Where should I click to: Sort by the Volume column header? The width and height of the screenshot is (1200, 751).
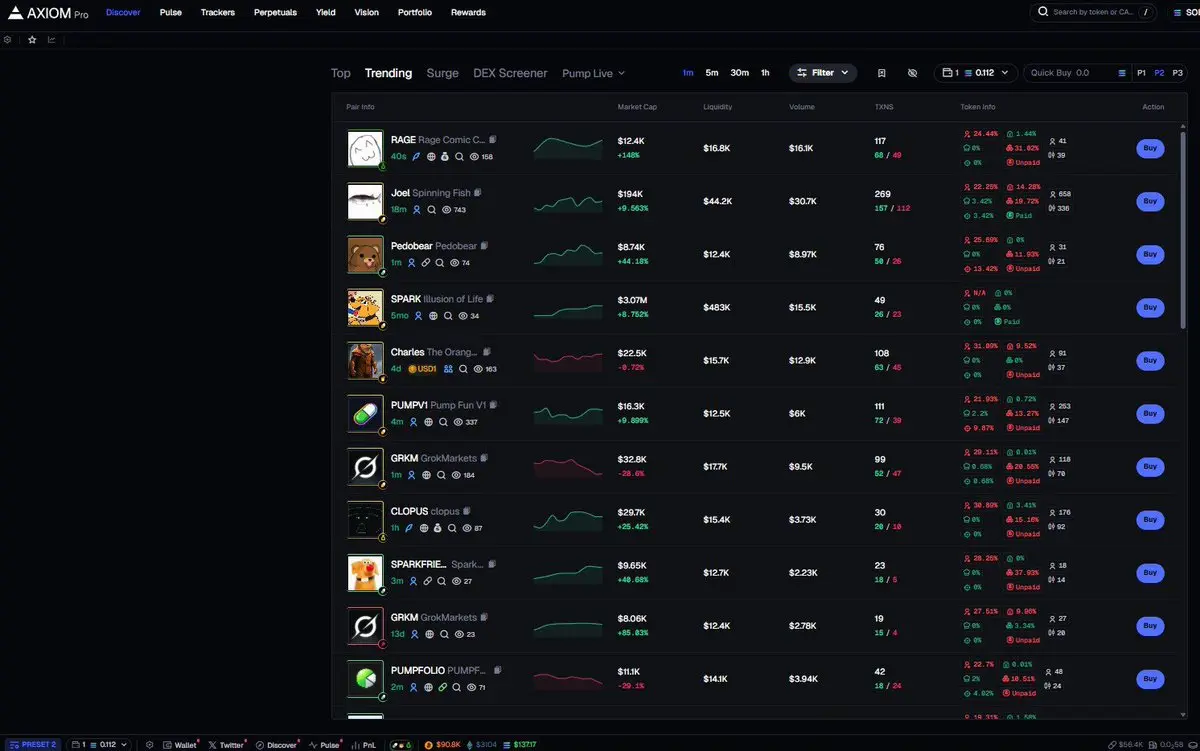802,107
